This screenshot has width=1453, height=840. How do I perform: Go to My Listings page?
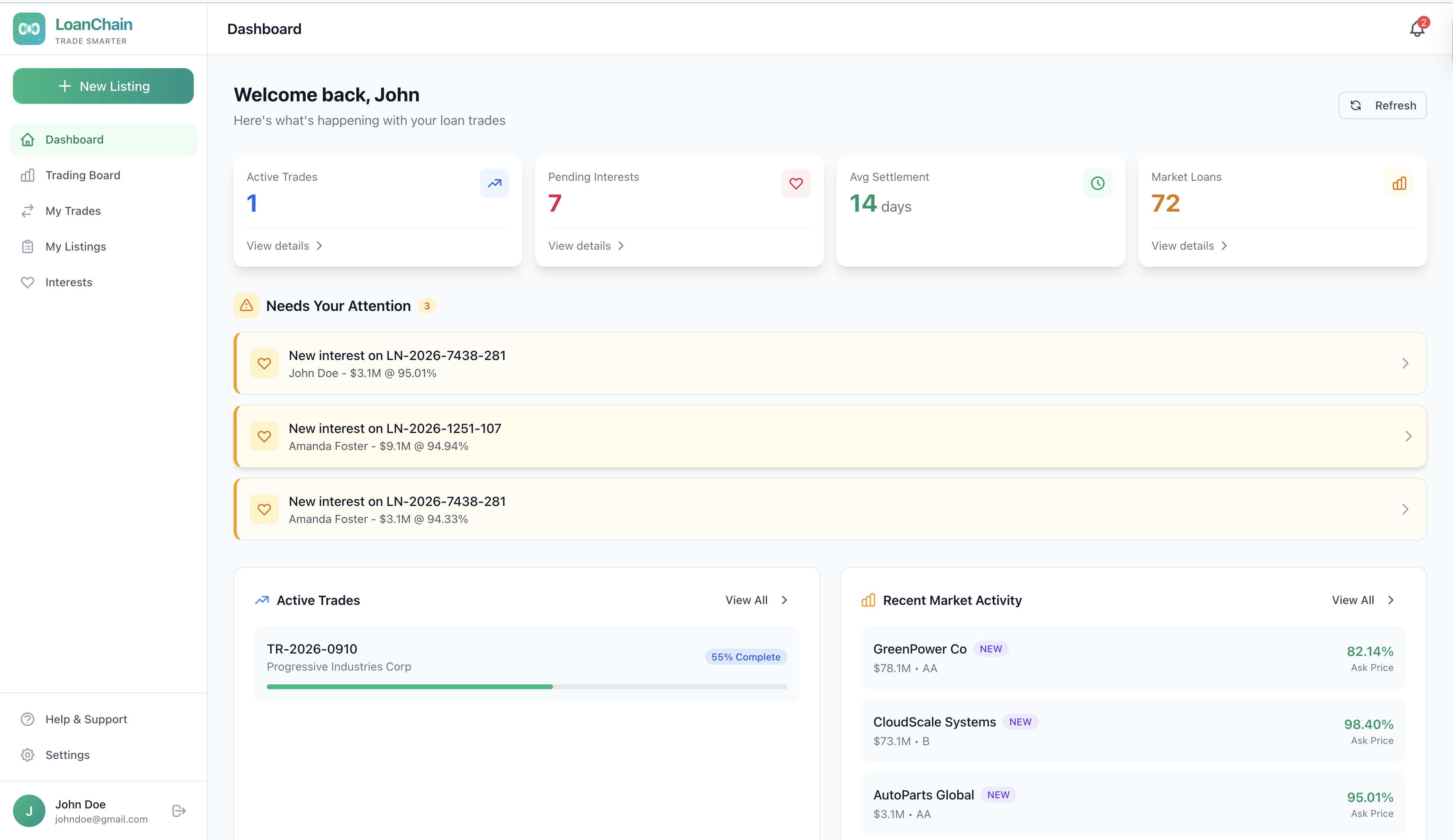[x=75, y=247]
